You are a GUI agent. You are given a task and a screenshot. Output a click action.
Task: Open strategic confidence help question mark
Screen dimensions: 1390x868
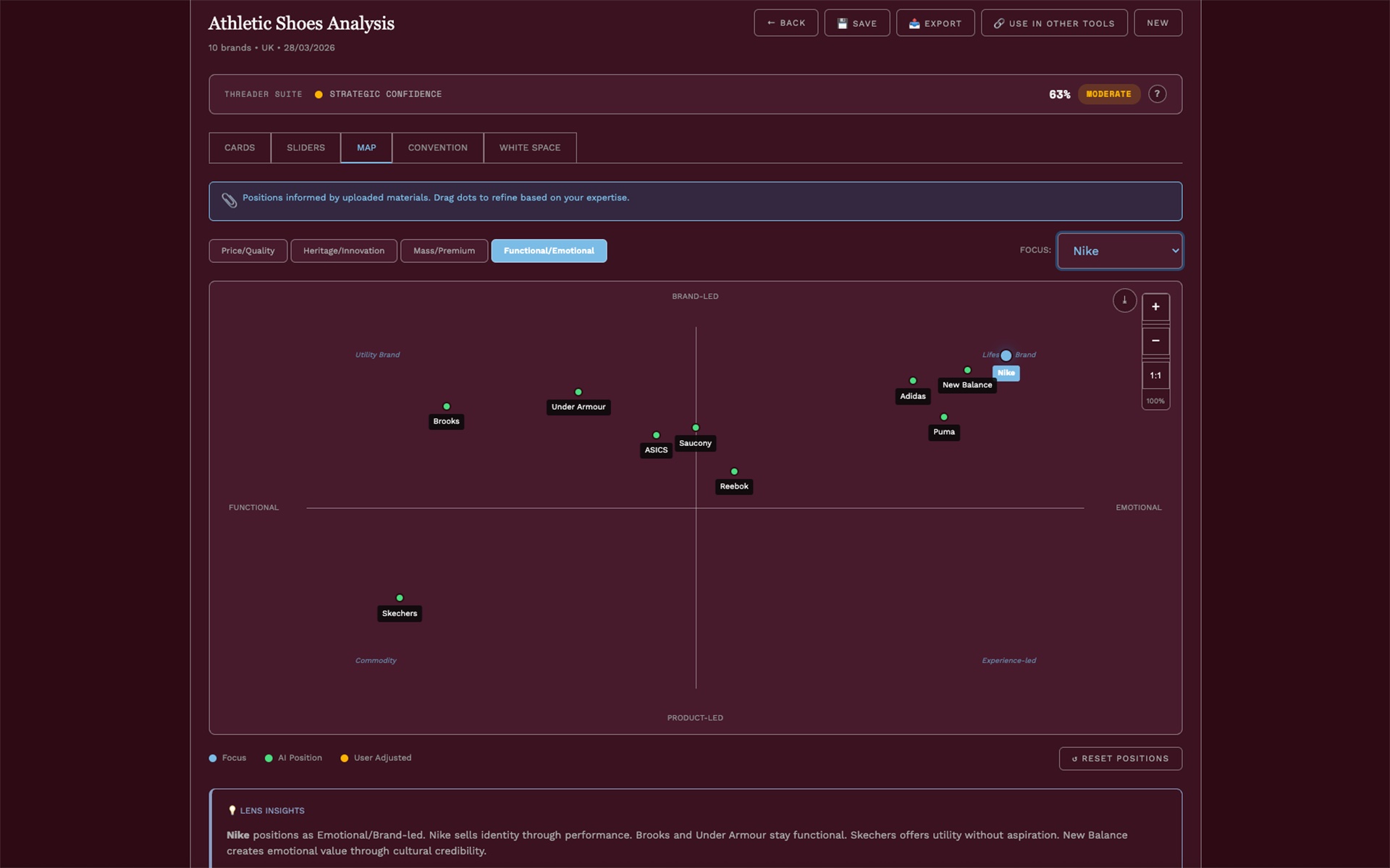[x=1157, y=94]
